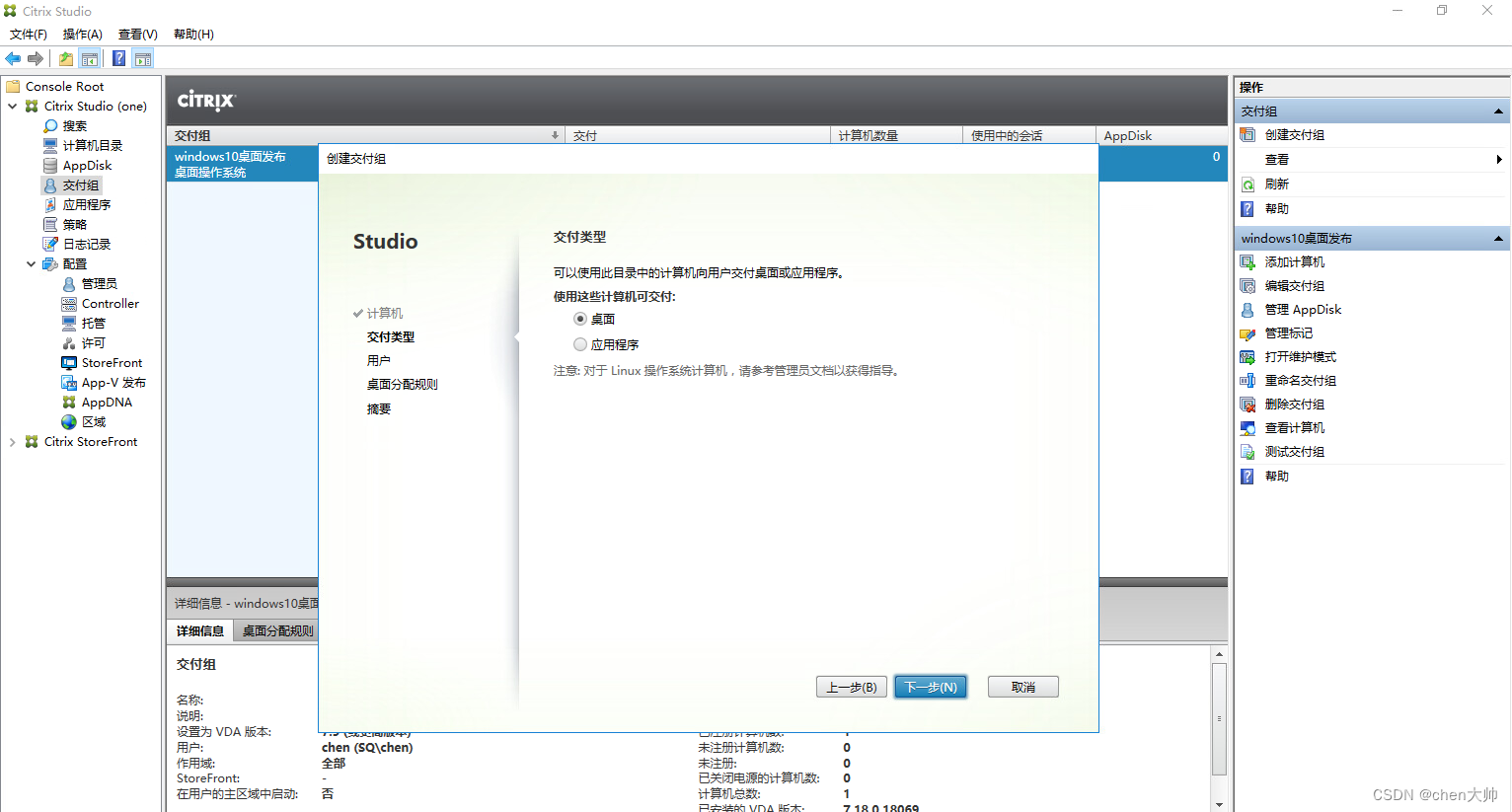
Task: Collapse the windows10桌面发布 actions section
Action: (x=1499, y=239)
